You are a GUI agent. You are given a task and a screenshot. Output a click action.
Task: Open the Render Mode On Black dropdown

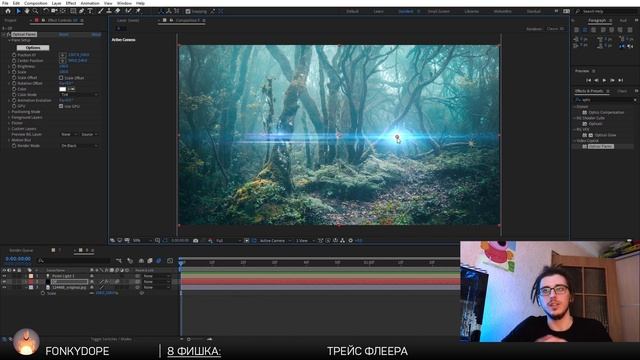pyautogui.click(x=79, y=146)
